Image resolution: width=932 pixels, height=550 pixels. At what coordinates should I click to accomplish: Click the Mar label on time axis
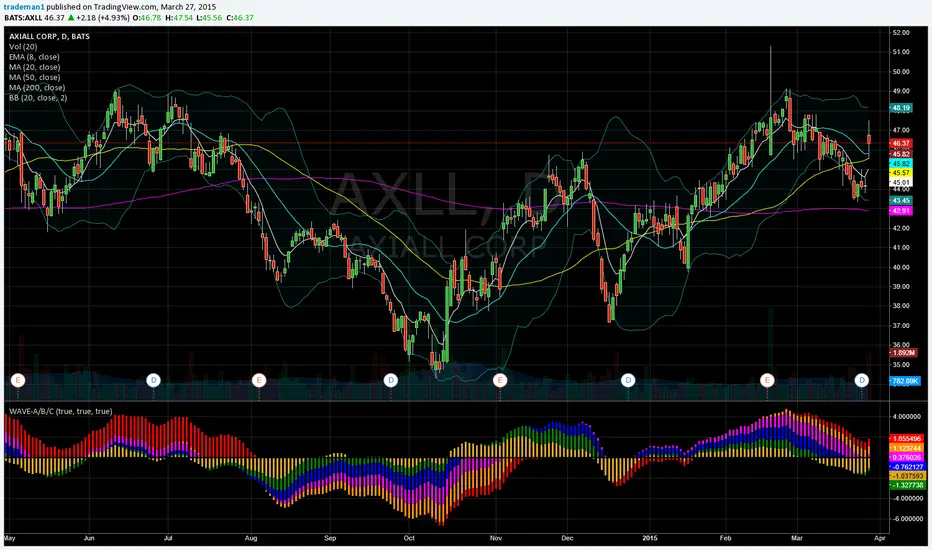coord(796,538)
